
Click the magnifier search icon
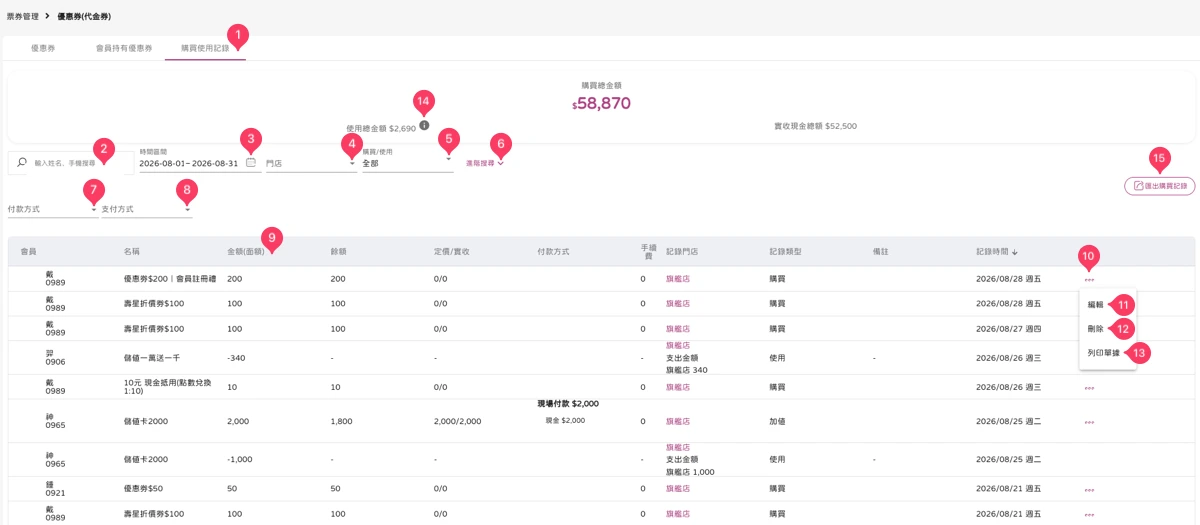tap(22, 162)
